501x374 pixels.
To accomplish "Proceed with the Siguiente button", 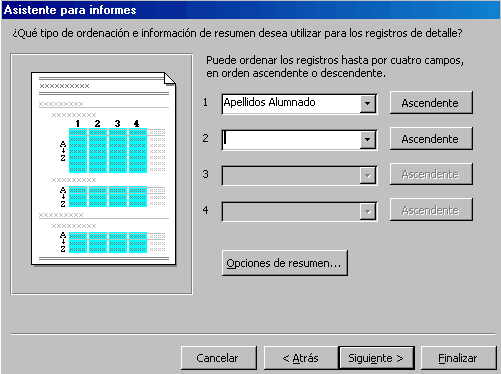I will 376,358.
